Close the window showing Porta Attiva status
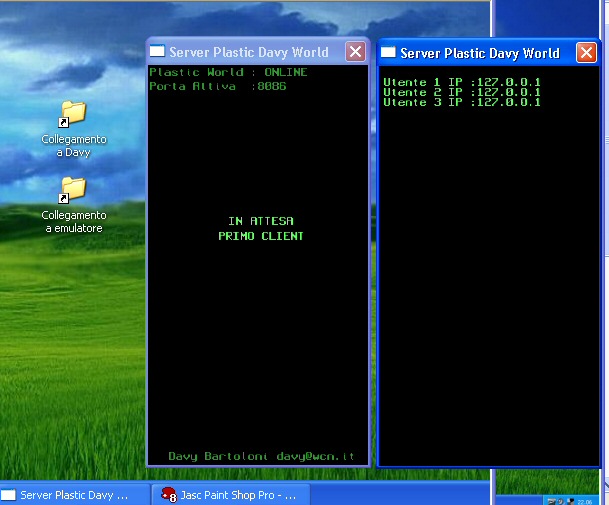Image resolution: width=609 pixels, height=505 pixels. click(356, 52)
